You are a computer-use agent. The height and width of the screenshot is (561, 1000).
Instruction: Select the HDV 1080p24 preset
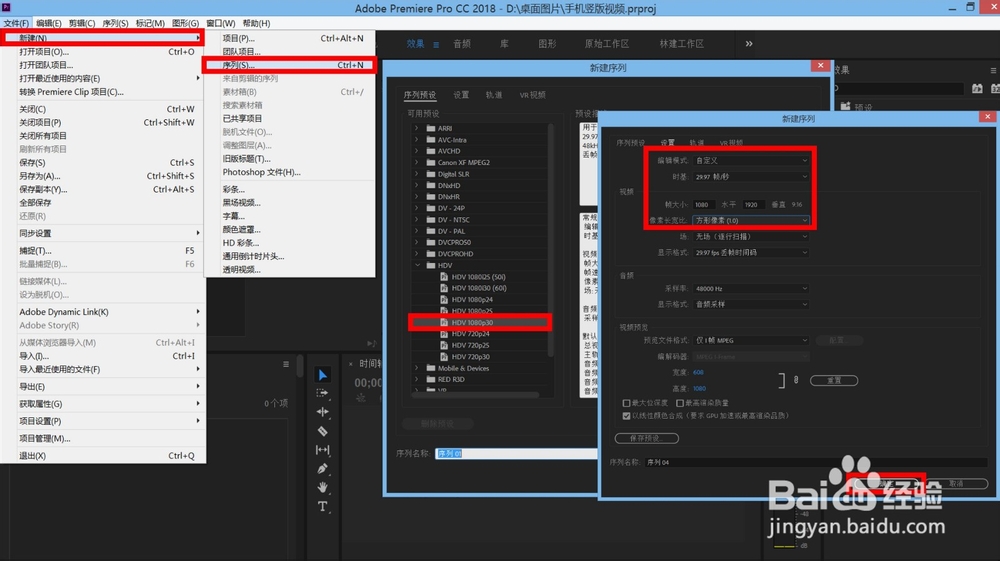(x=472, y=300)
